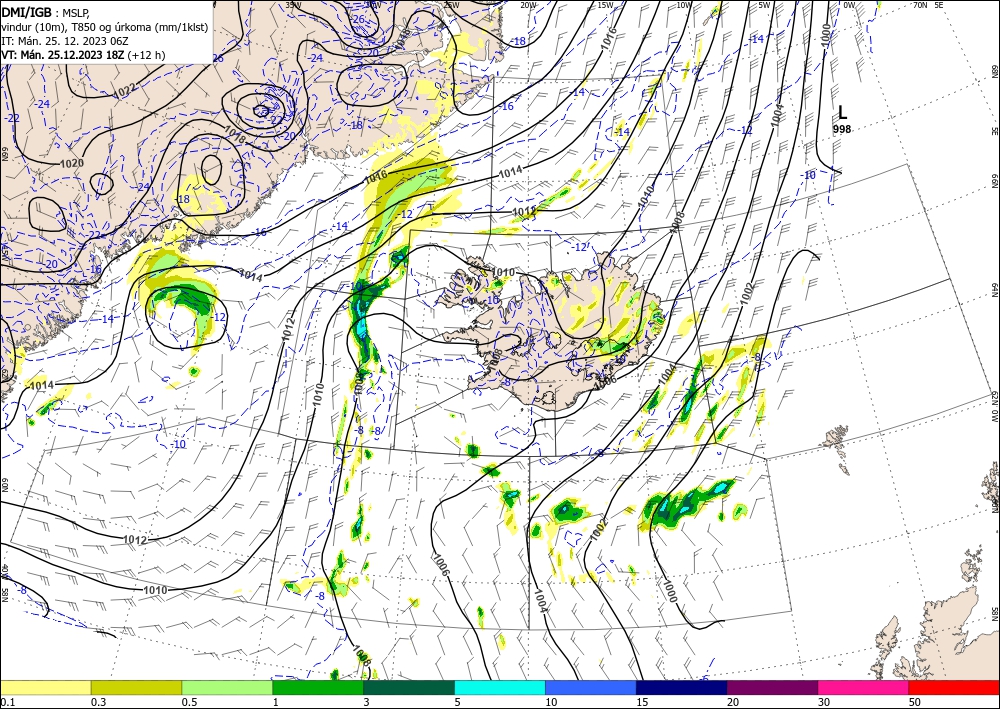
Task: Select the red 50+ mm legend swatch
Action: (954, 687)
